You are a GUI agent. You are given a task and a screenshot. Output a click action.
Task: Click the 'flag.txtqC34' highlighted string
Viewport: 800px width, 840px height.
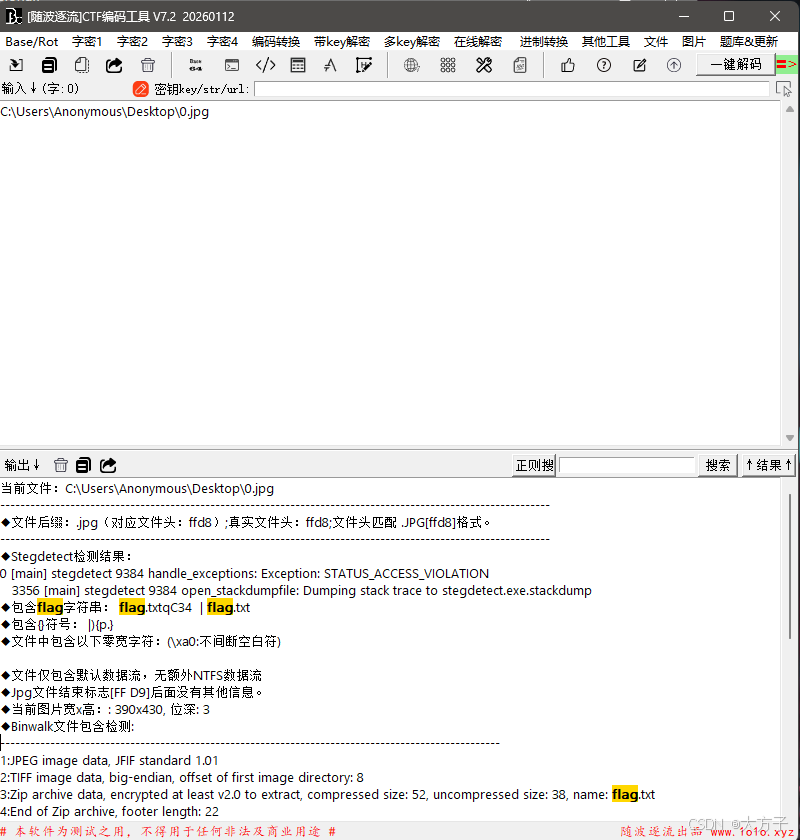pyautogui.click(x=155, y=608)
